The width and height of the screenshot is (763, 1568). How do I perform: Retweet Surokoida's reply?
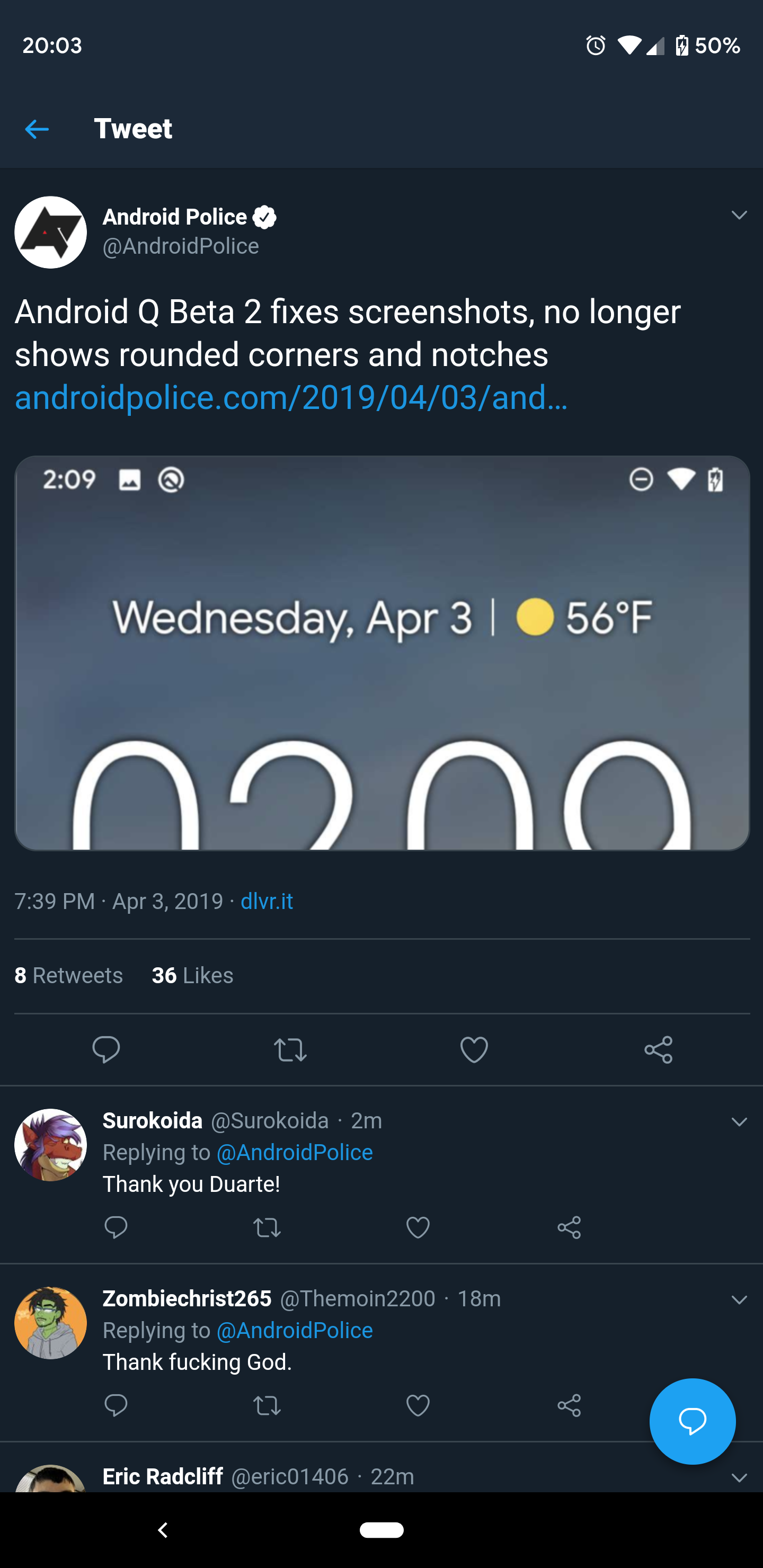(x=267, y=1227)
